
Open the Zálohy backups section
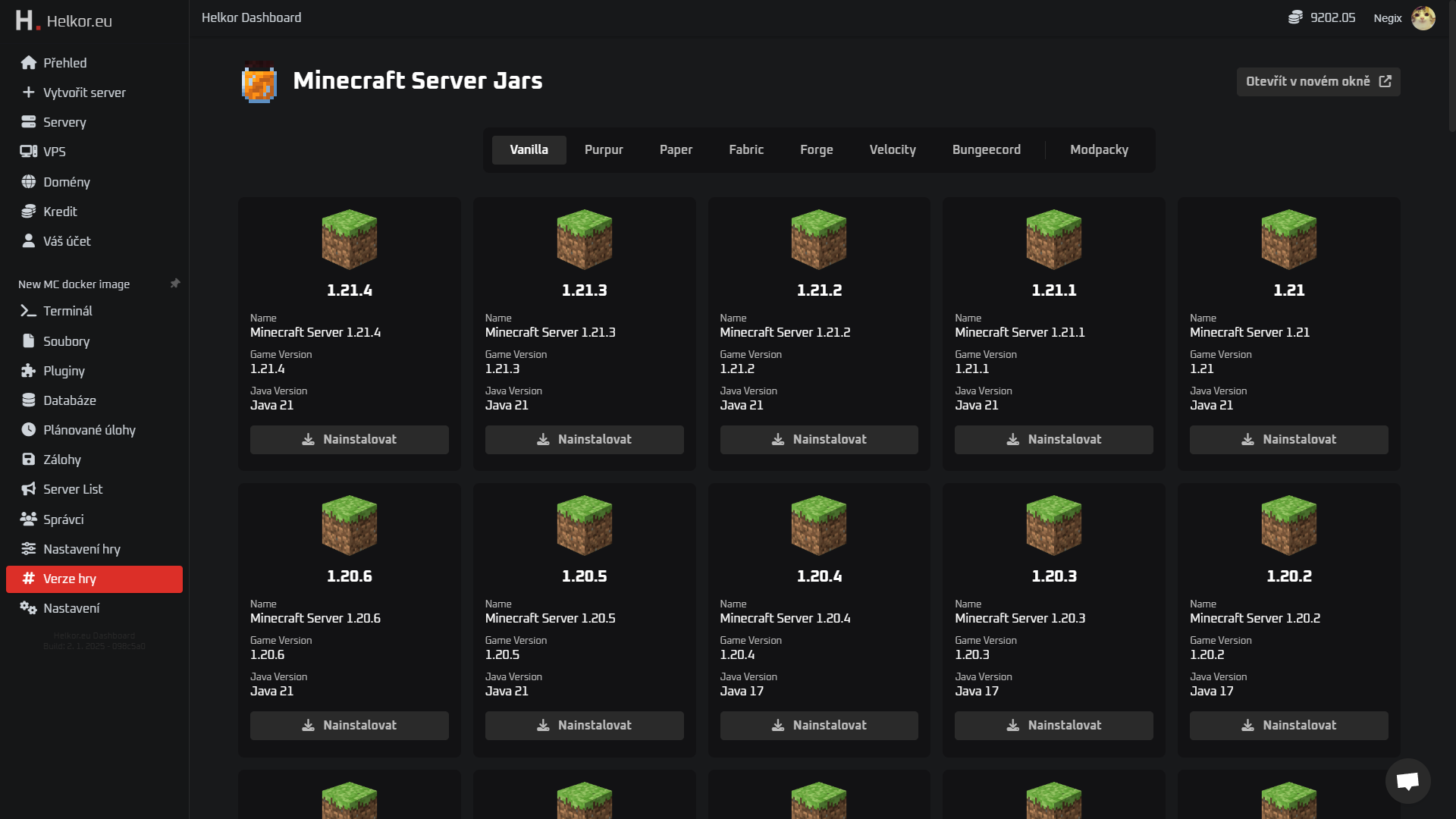[64, 459]
